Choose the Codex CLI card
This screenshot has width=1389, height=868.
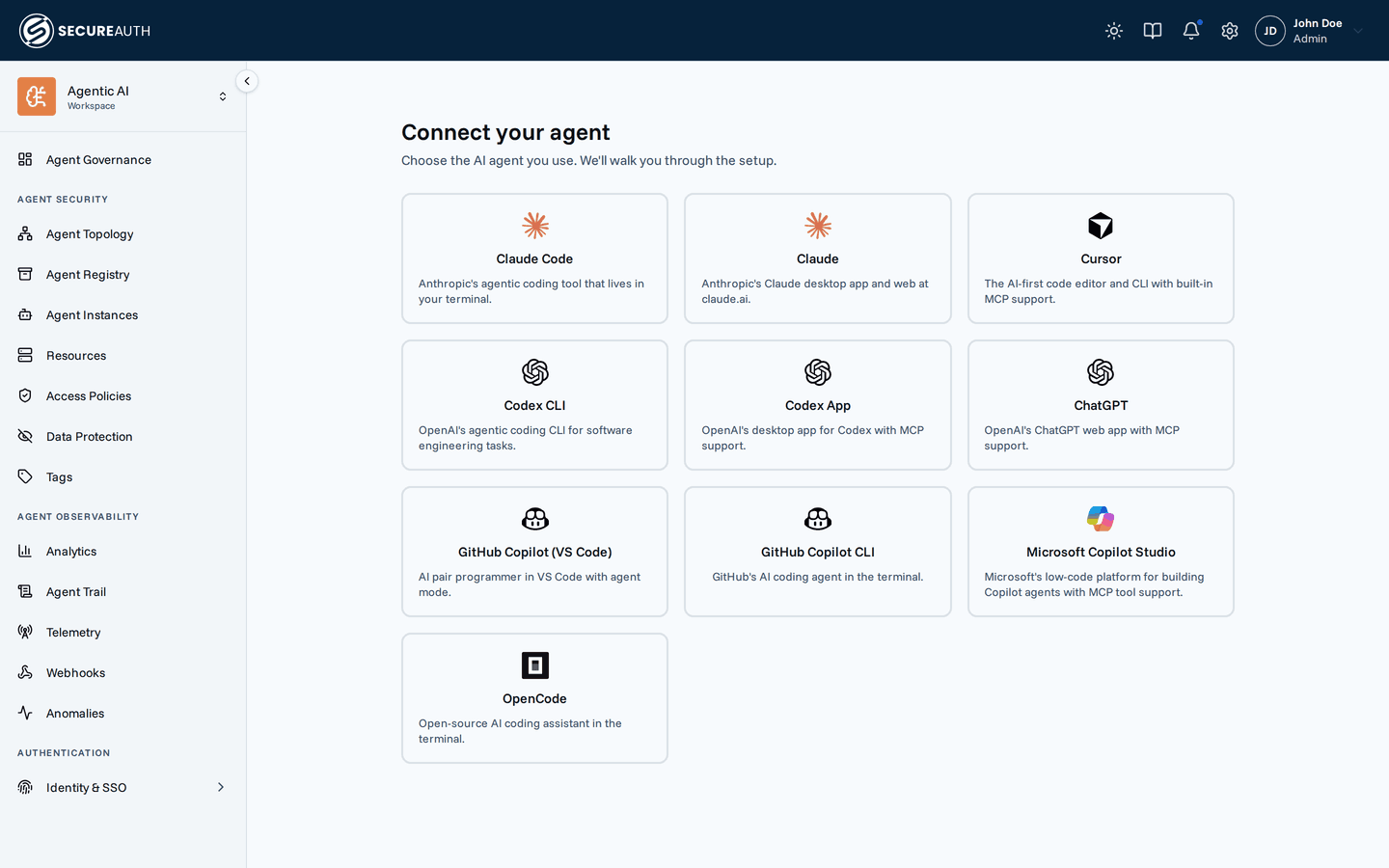click(x=534, y=405)
